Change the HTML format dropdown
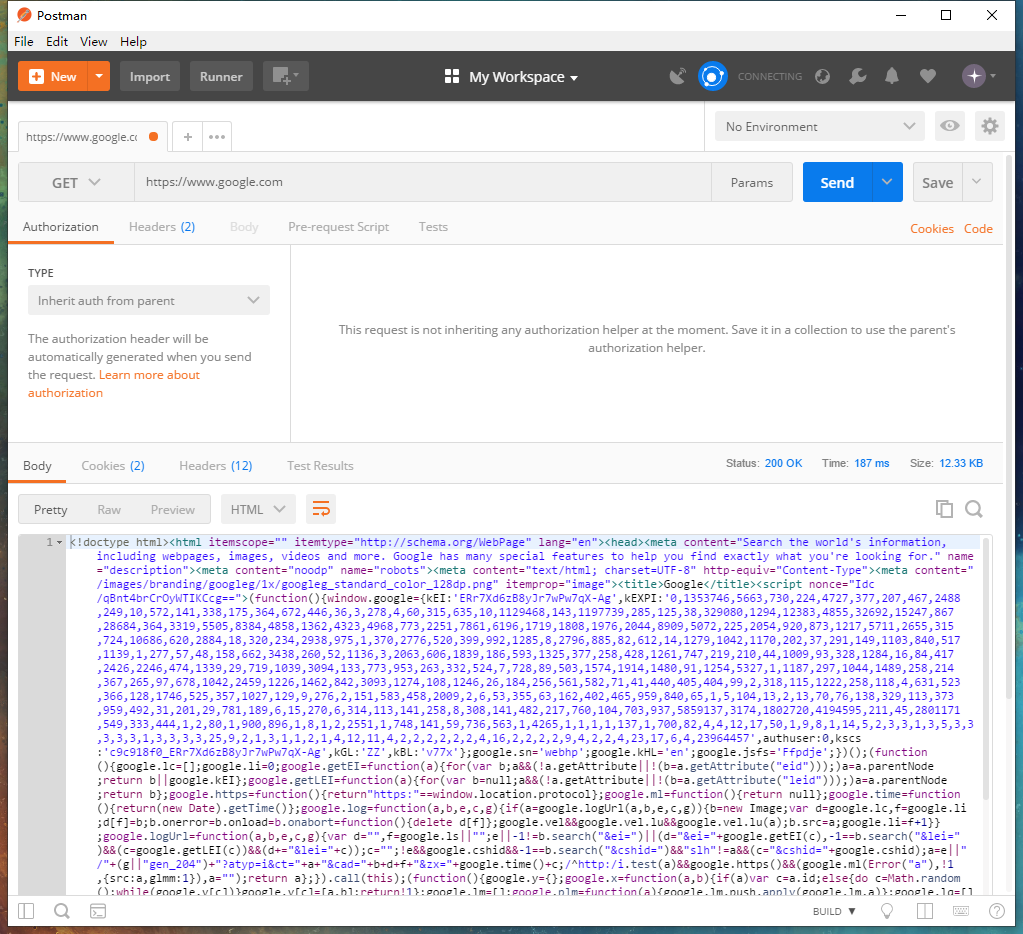The width and height of the screenshot is (1023, 934). 258,509
